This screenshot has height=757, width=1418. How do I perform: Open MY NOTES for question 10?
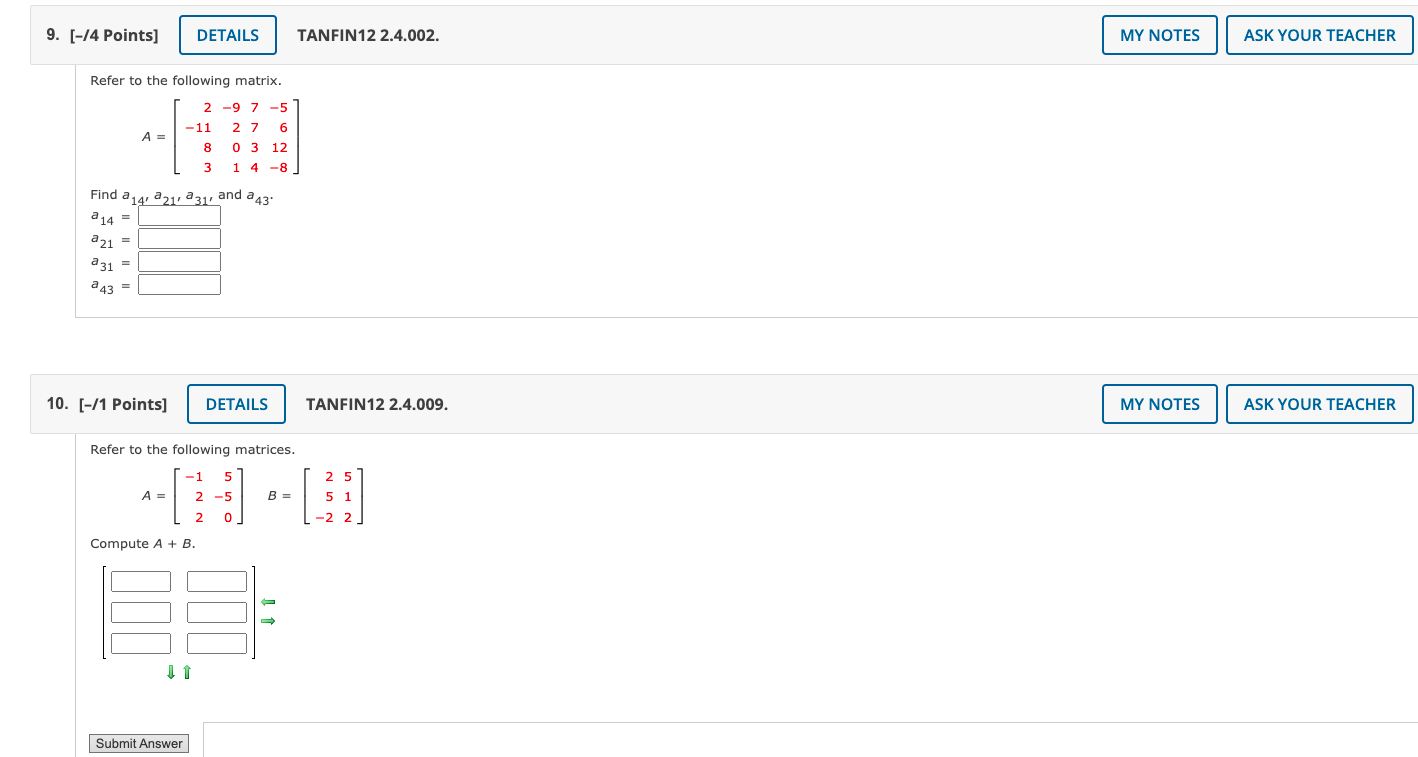(1159, 404)
